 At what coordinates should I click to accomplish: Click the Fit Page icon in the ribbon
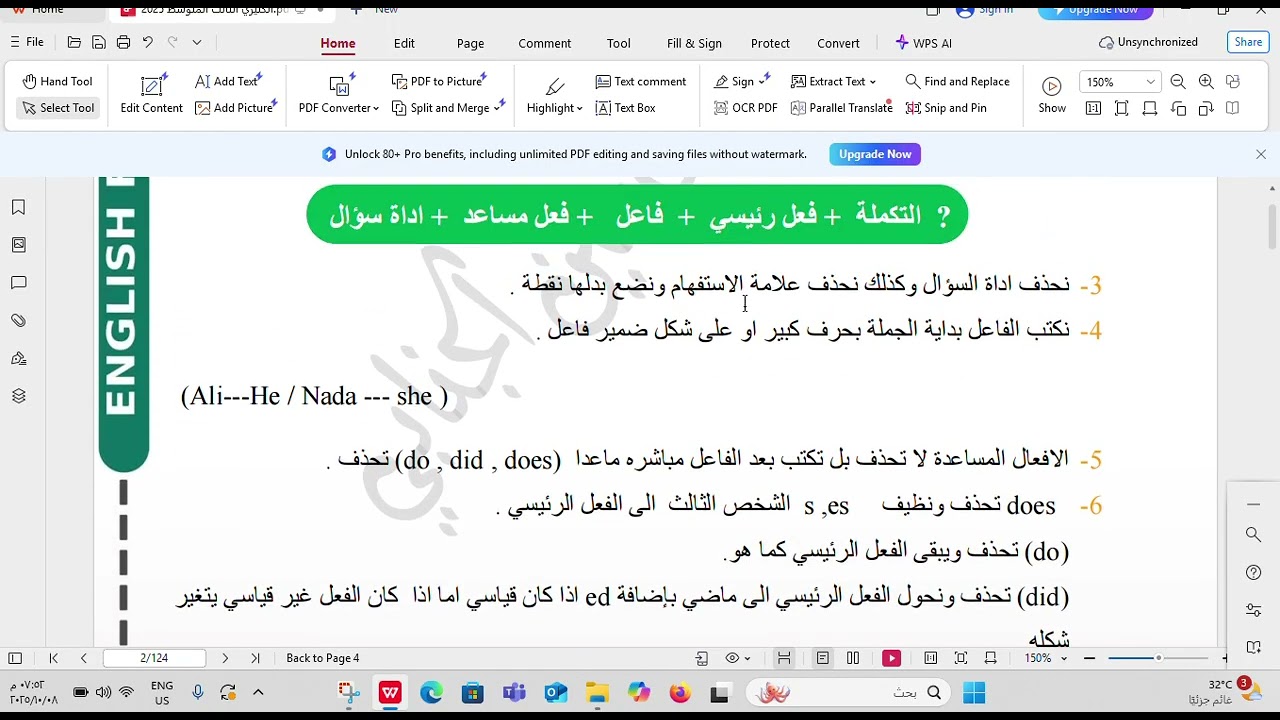coord(1121,108)
